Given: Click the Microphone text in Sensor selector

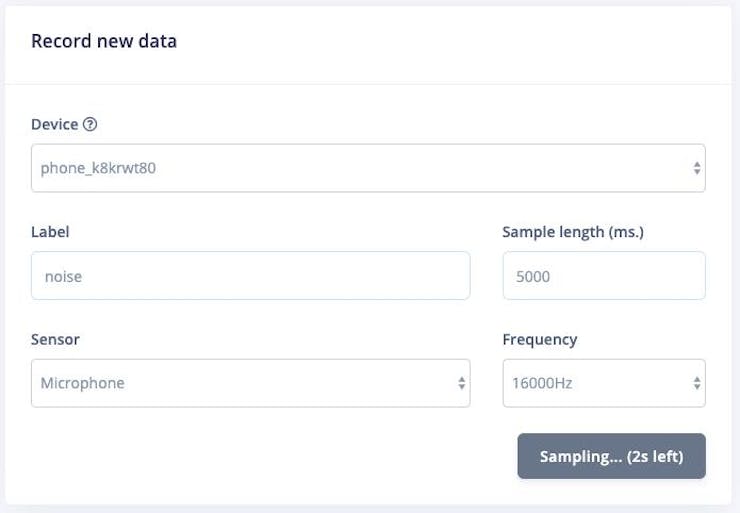Looking at the screenshot, I should click(82, 383).
